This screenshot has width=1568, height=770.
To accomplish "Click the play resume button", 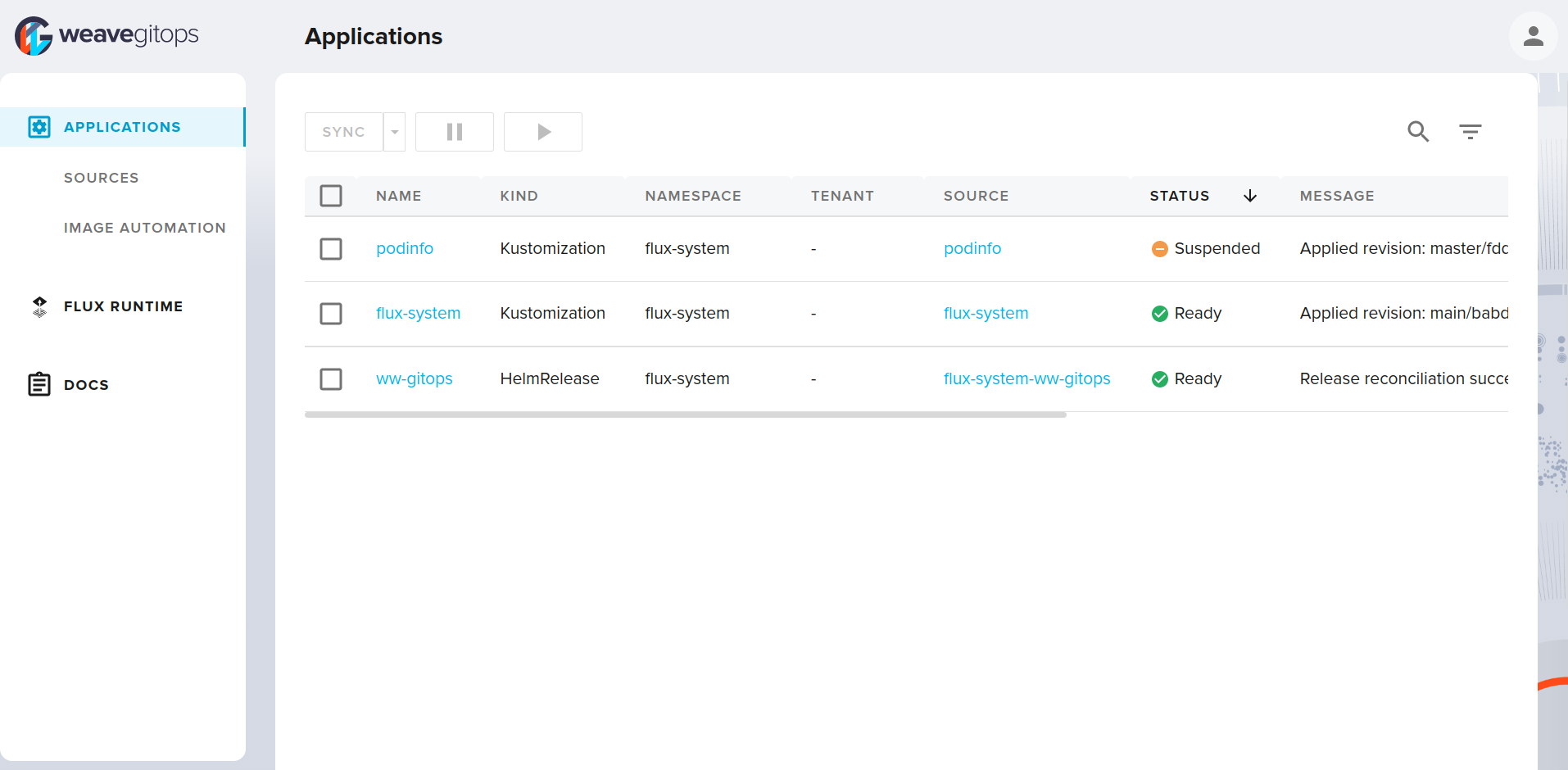I will [543, 132].
